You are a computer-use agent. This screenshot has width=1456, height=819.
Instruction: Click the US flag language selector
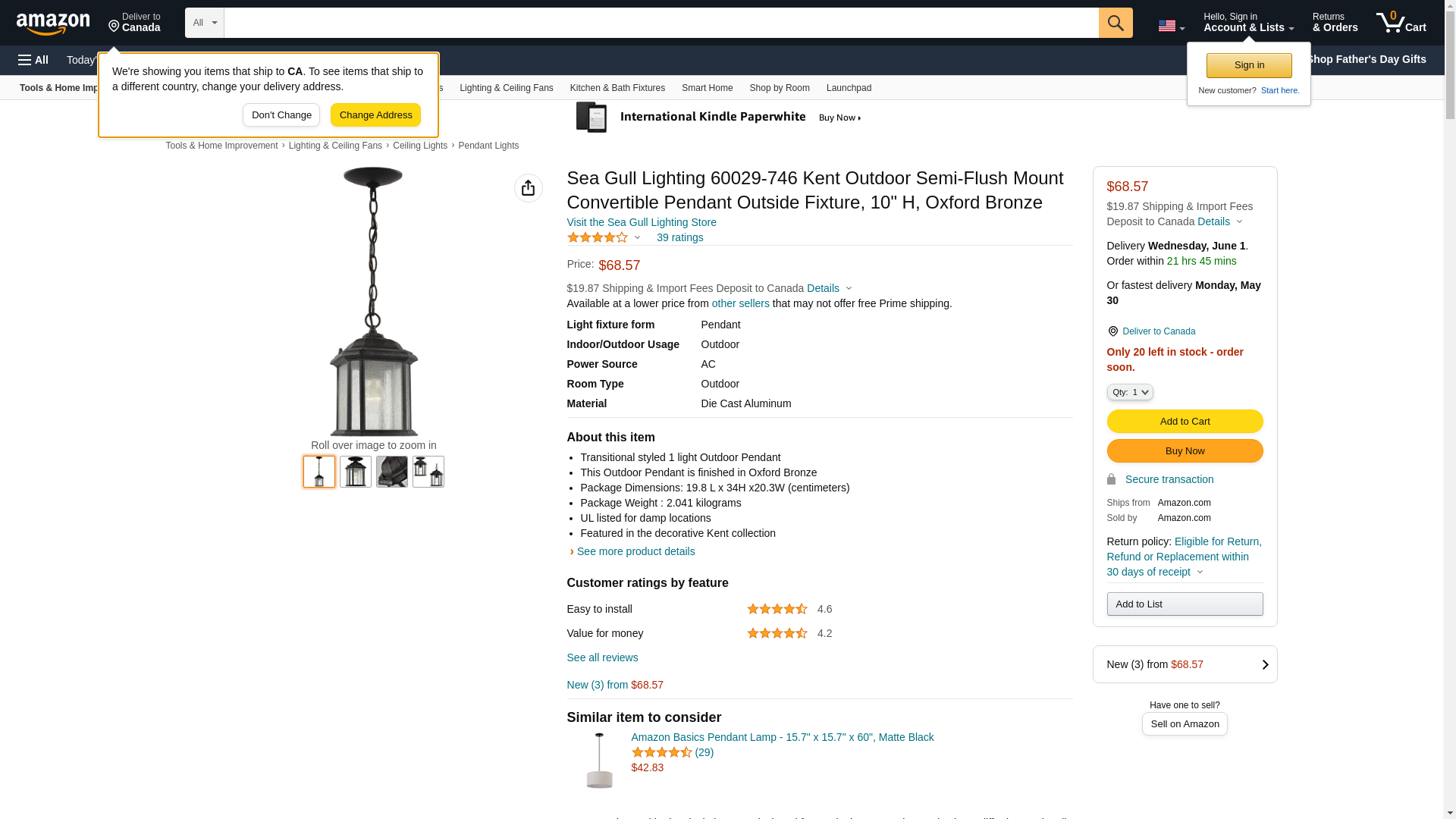pos(1171,26)
